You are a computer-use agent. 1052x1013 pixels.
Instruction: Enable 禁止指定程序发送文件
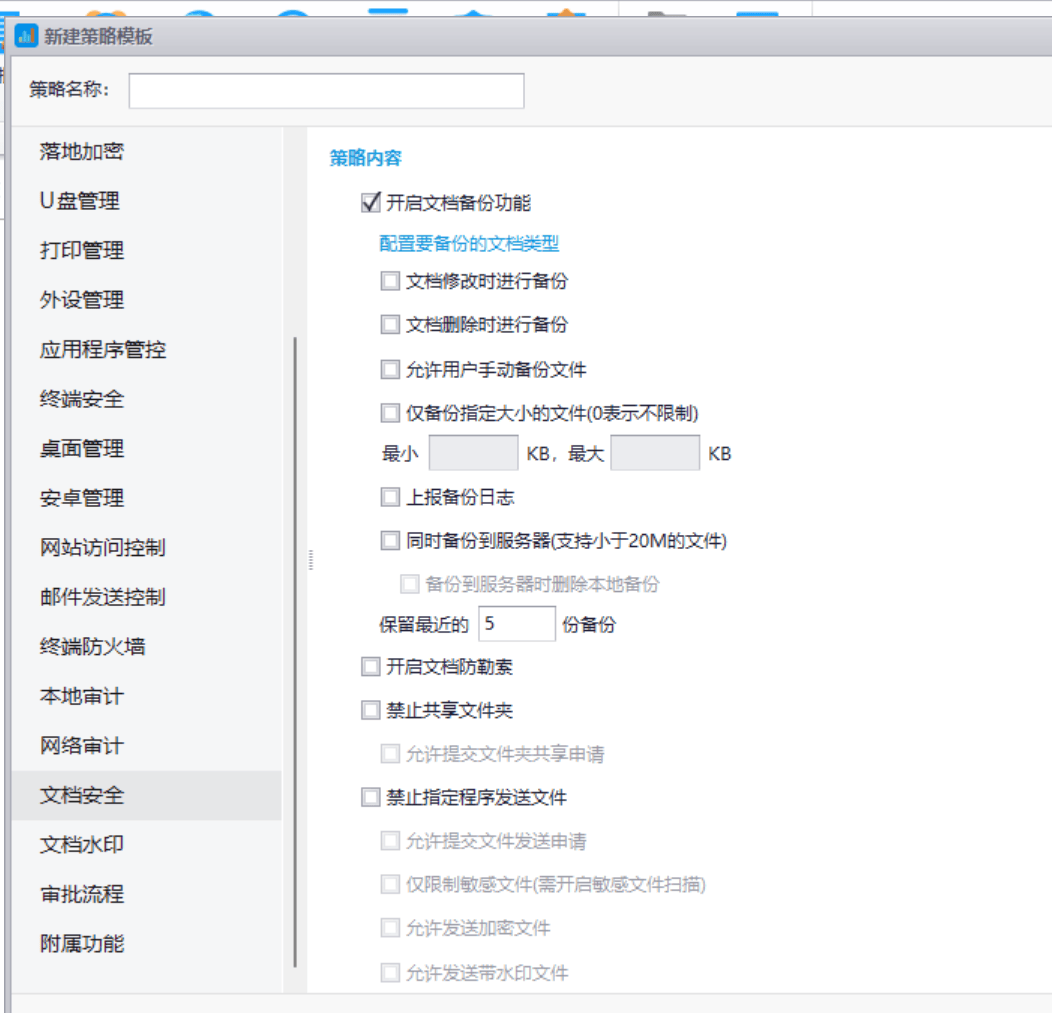(x=370, y=797)
